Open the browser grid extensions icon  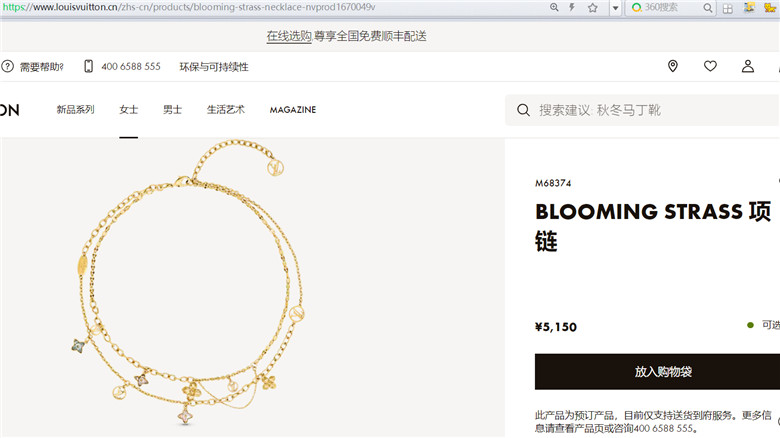[728, 8]
